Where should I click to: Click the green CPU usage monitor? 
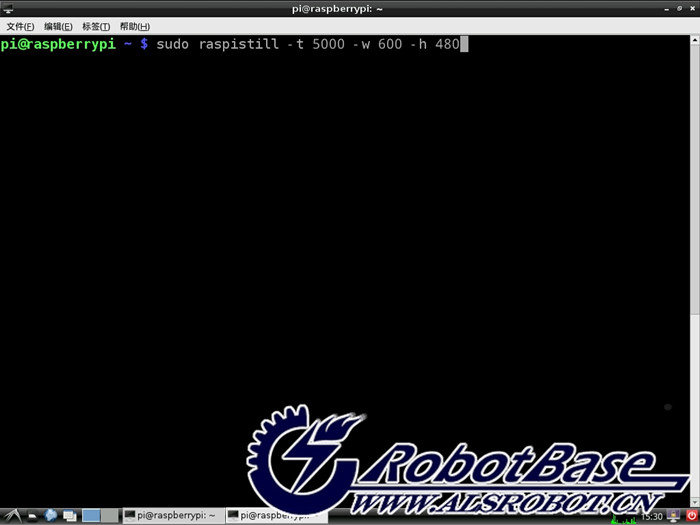pyautogui.click(x=625, y=518)
